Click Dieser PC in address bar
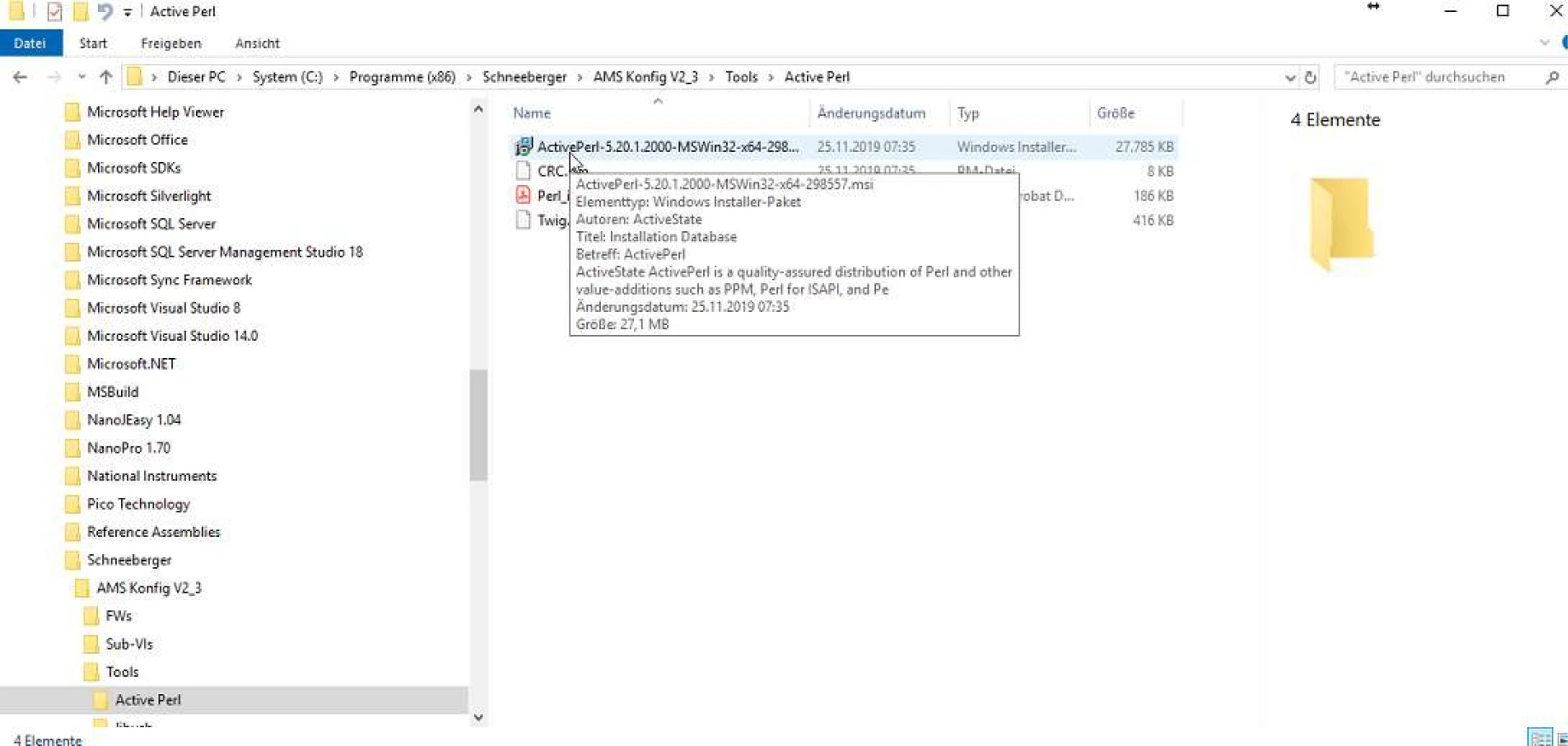The image size is (1568, 746). (197, 77)
